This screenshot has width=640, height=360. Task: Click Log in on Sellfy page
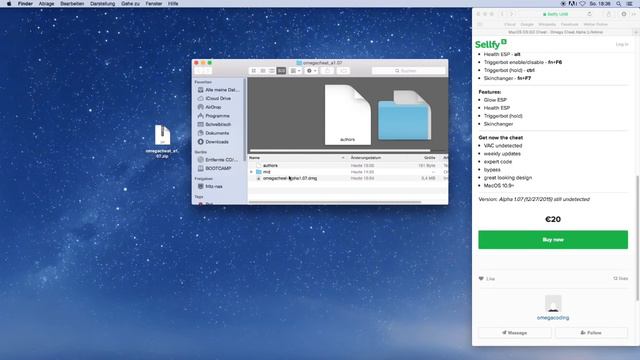tap(622, 44)
